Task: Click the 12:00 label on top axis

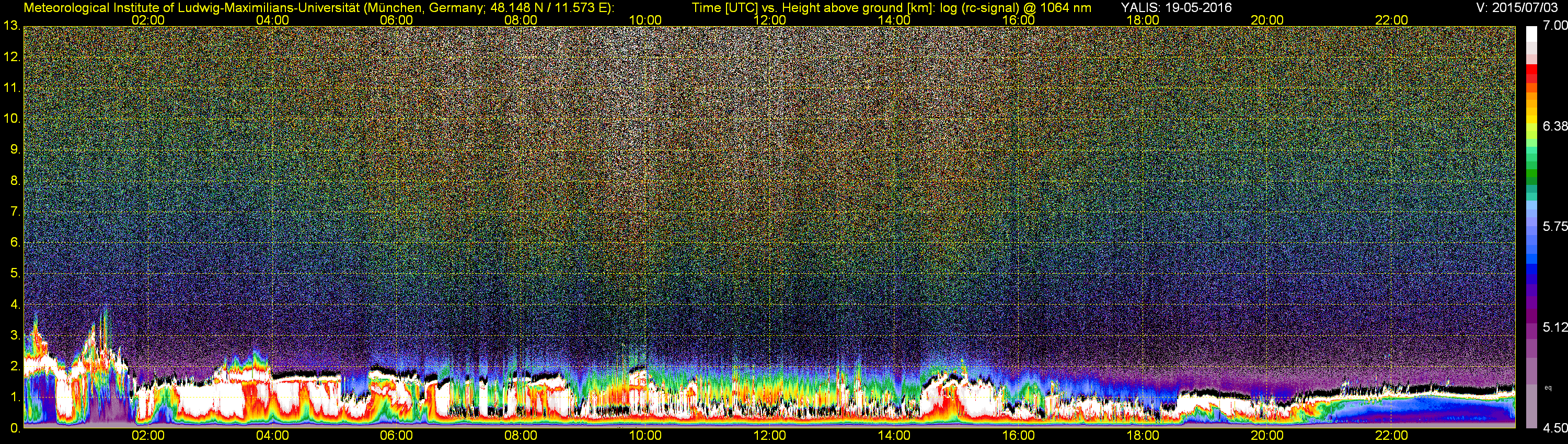Action: [770, 20]
